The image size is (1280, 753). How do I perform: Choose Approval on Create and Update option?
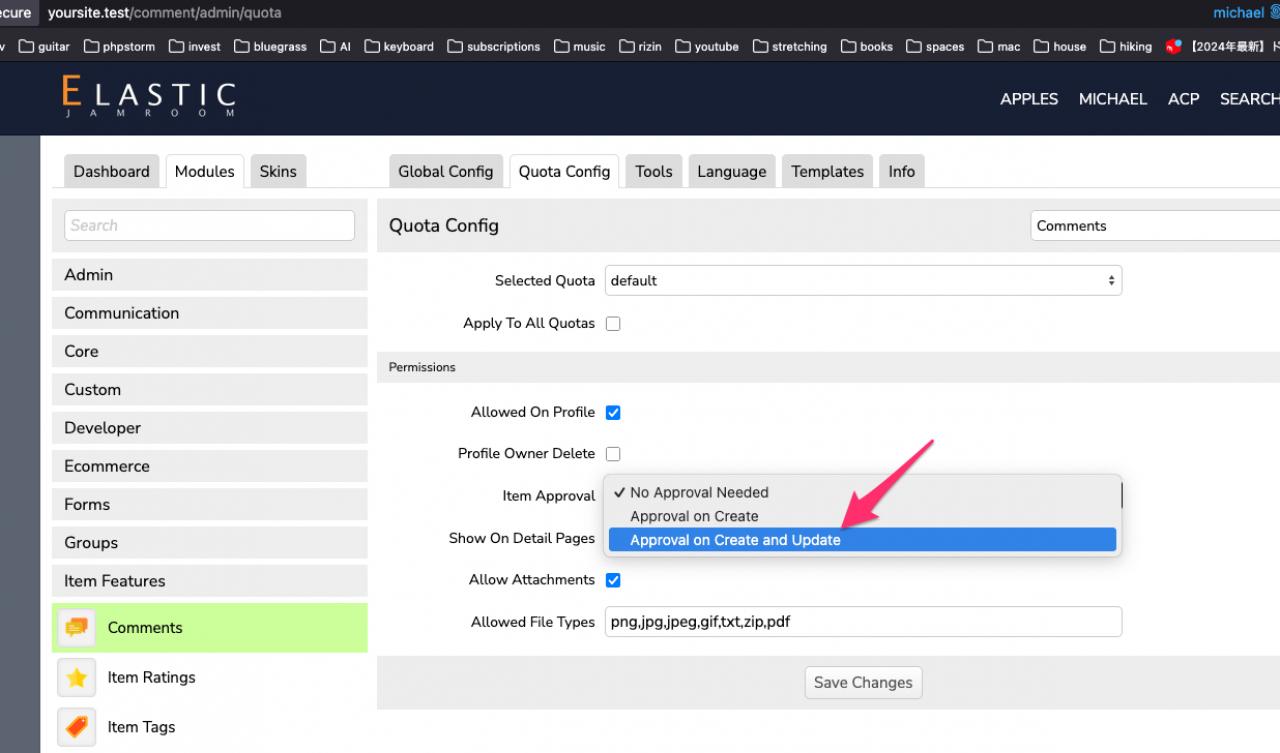735,540
